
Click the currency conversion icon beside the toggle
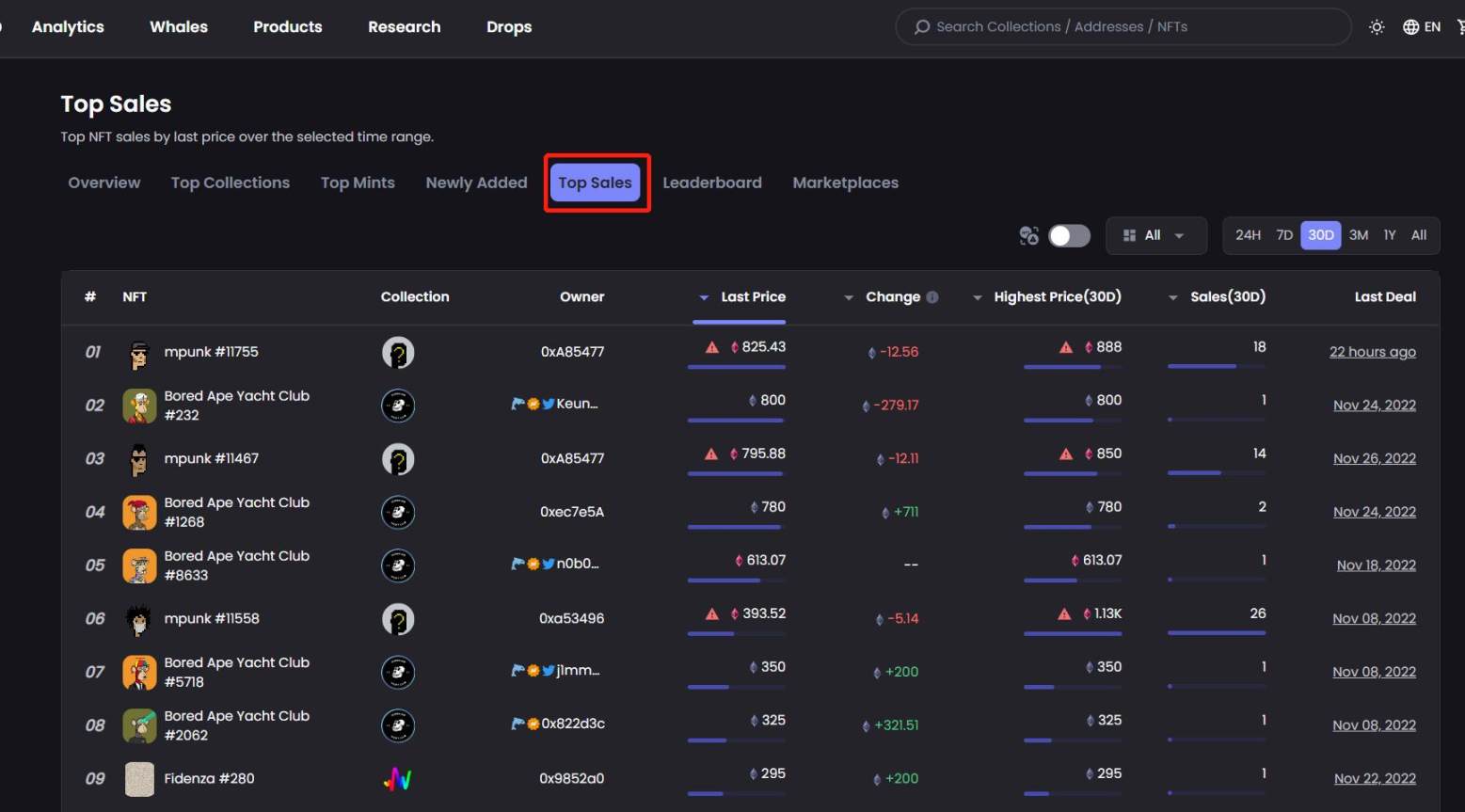click(x=1028, y=235)
